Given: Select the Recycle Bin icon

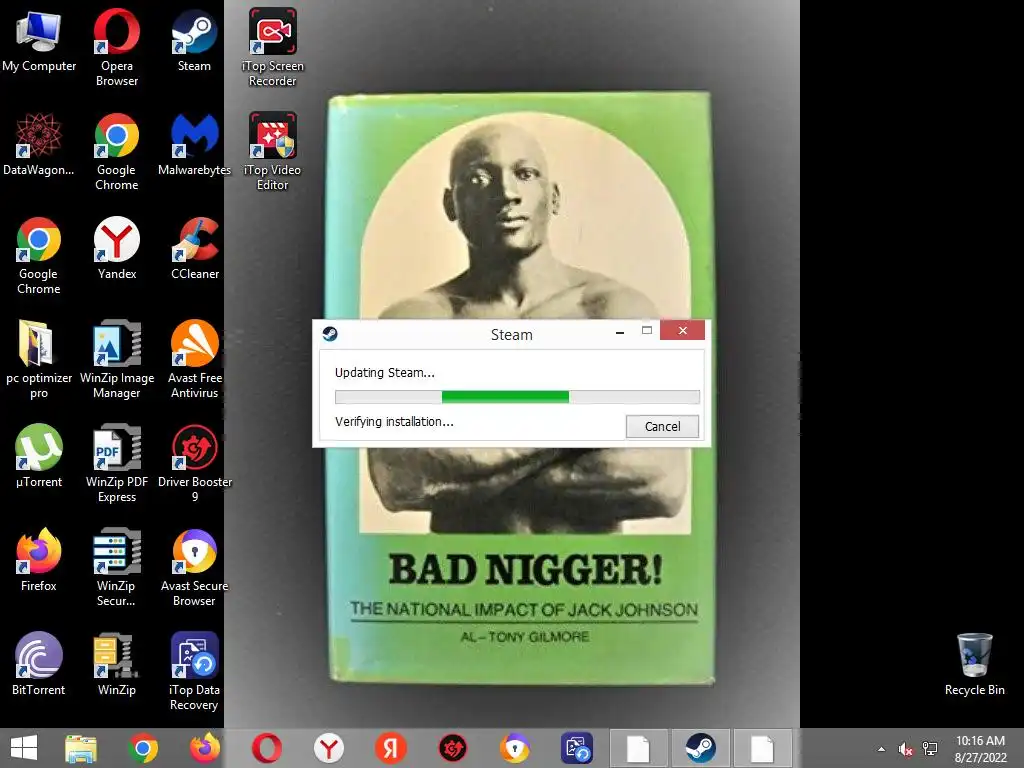Looking at the screenshot, I should (974, 665).
